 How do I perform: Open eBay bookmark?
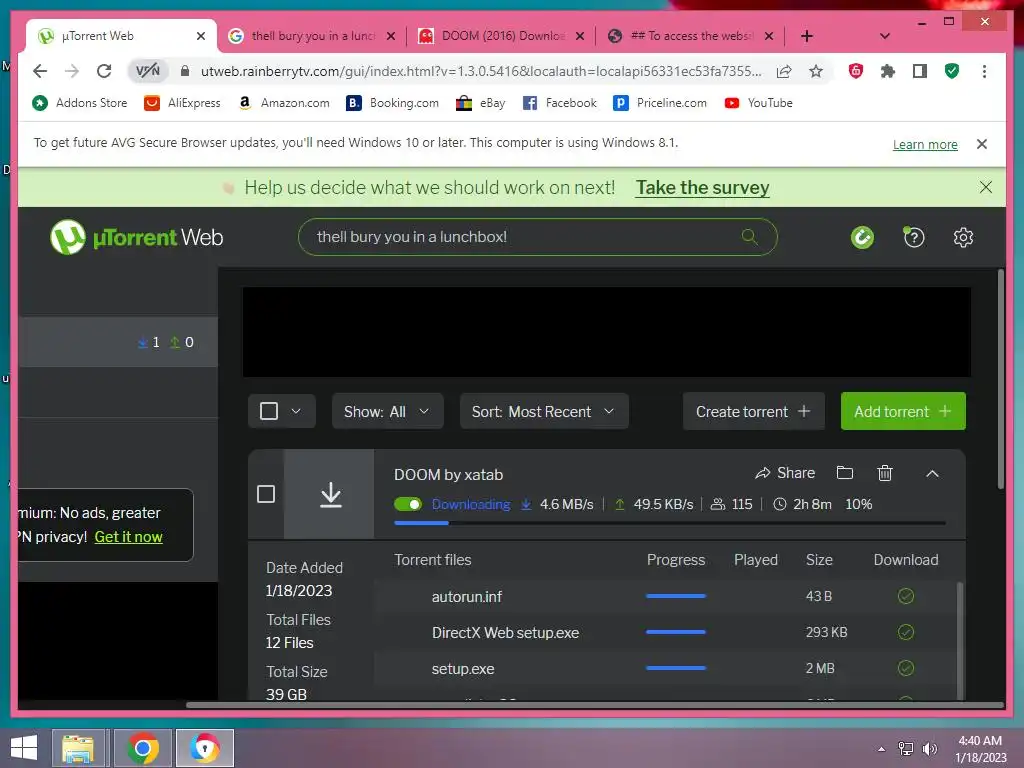[x=481, y=103]
